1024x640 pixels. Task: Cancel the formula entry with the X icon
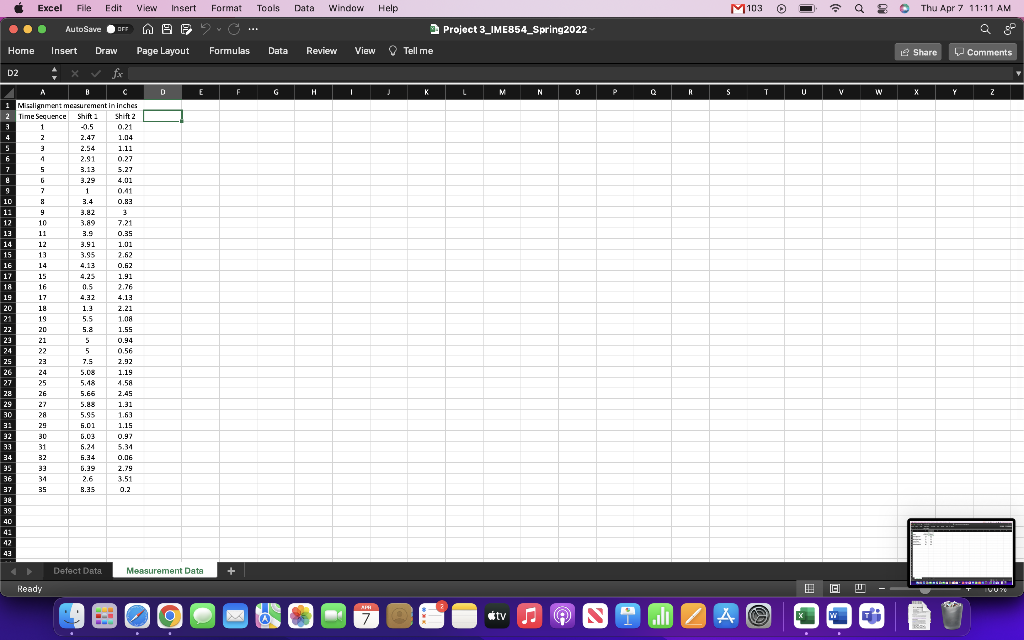[75, 73]
